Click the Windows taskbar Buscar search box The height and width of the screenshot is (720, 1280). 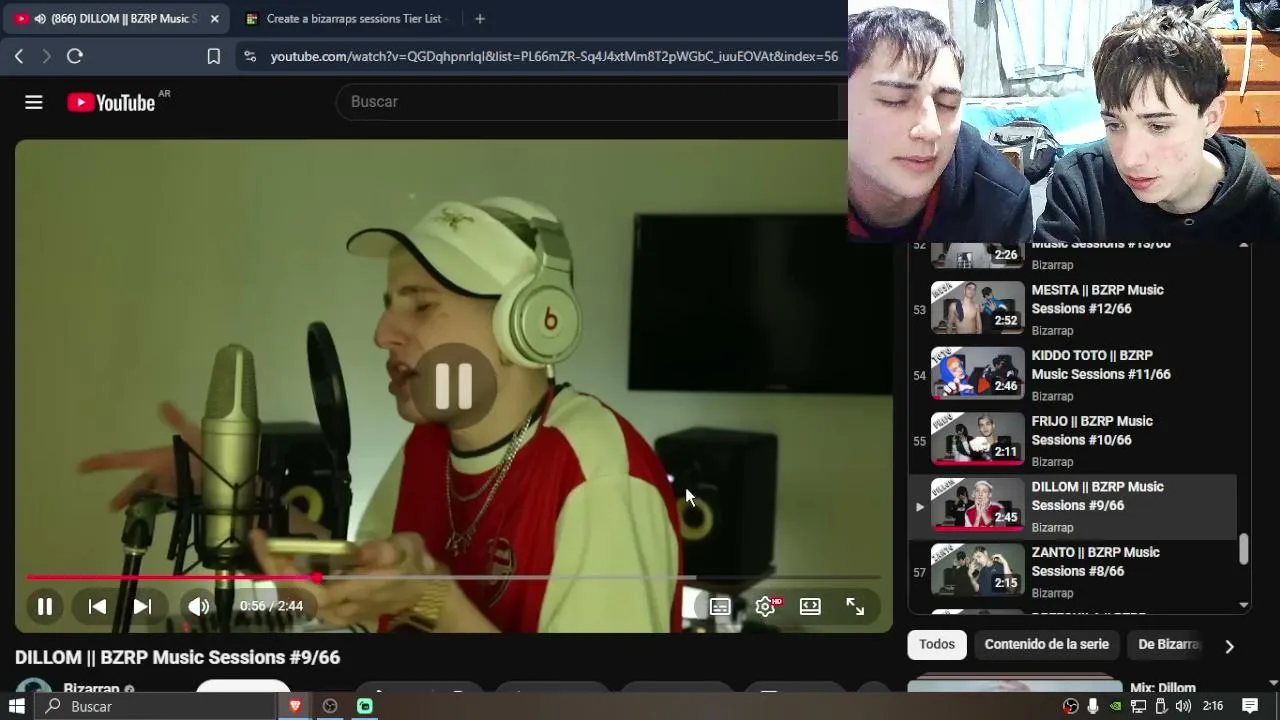click(155, 706)
